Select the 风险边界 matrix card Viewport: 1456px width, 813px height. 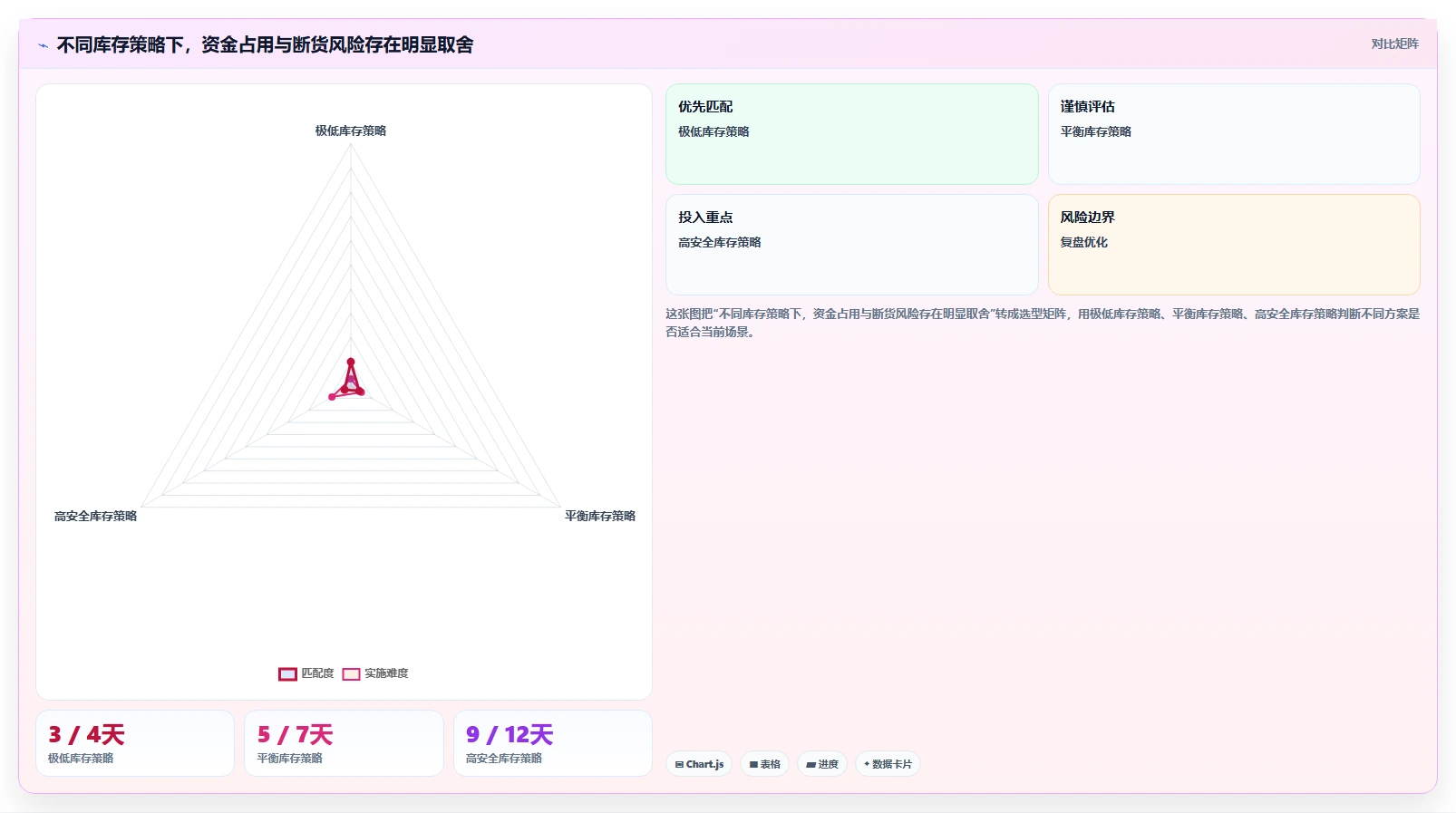[1234, 245]
